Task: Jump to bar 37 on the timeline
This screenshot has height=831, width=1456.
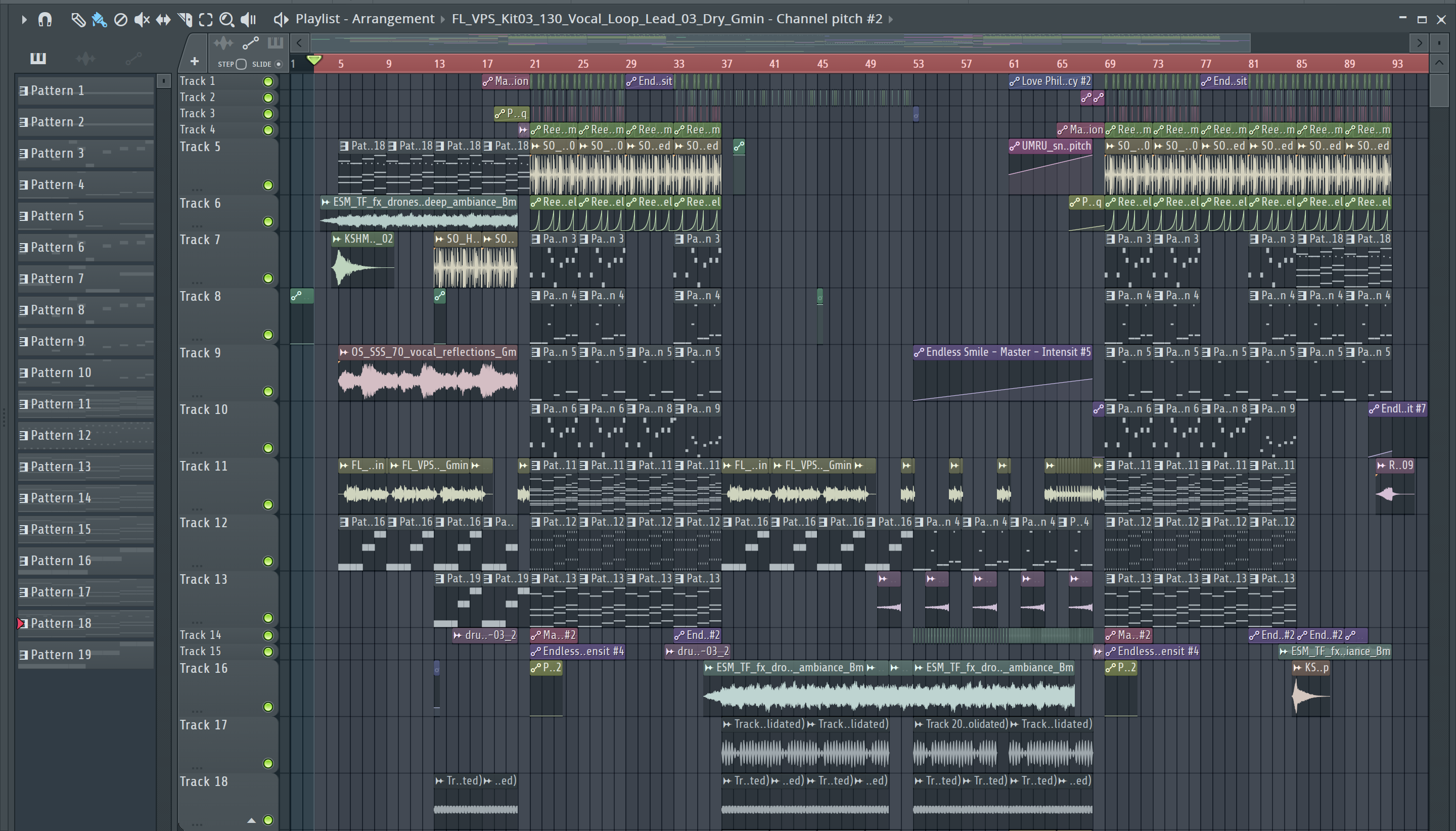Action: point(726,64)
